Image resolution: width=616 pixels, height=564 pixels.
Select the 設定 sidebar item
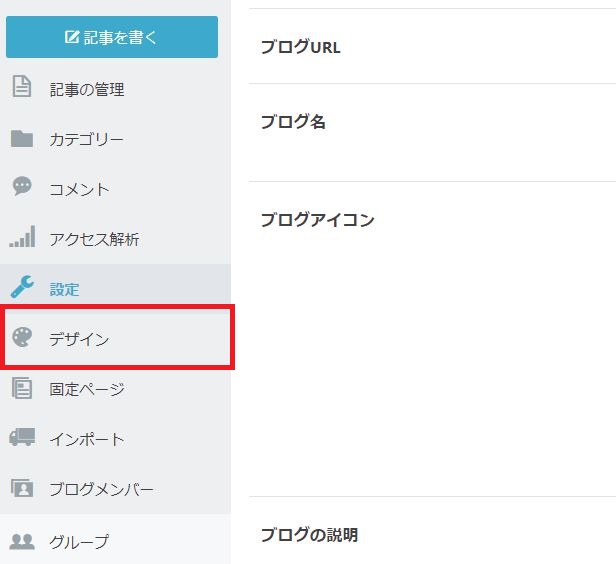click(x=65, y=289)
